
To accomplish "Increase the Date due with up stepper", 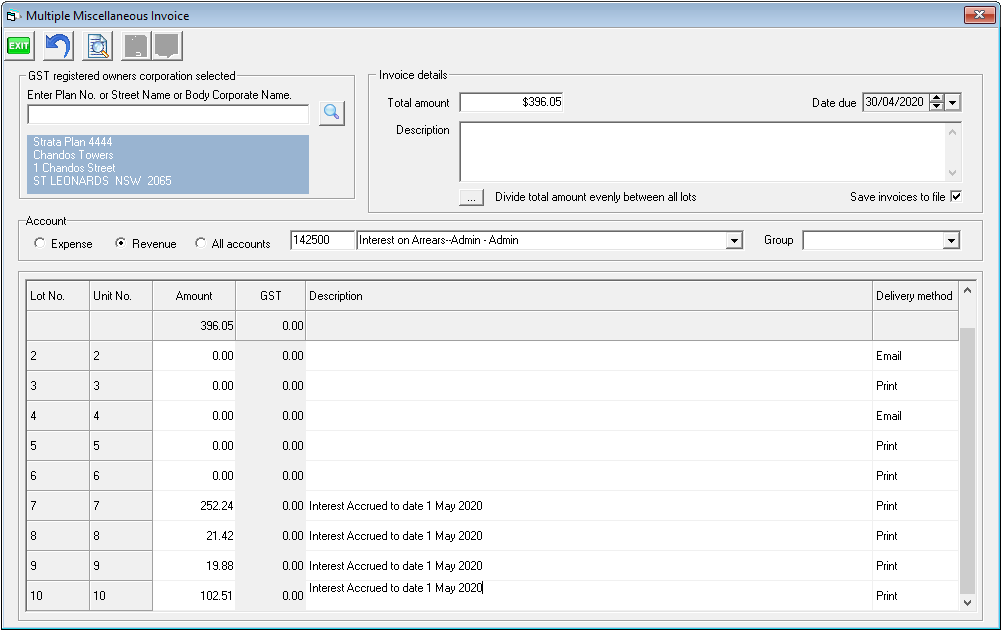I will 937,98.
